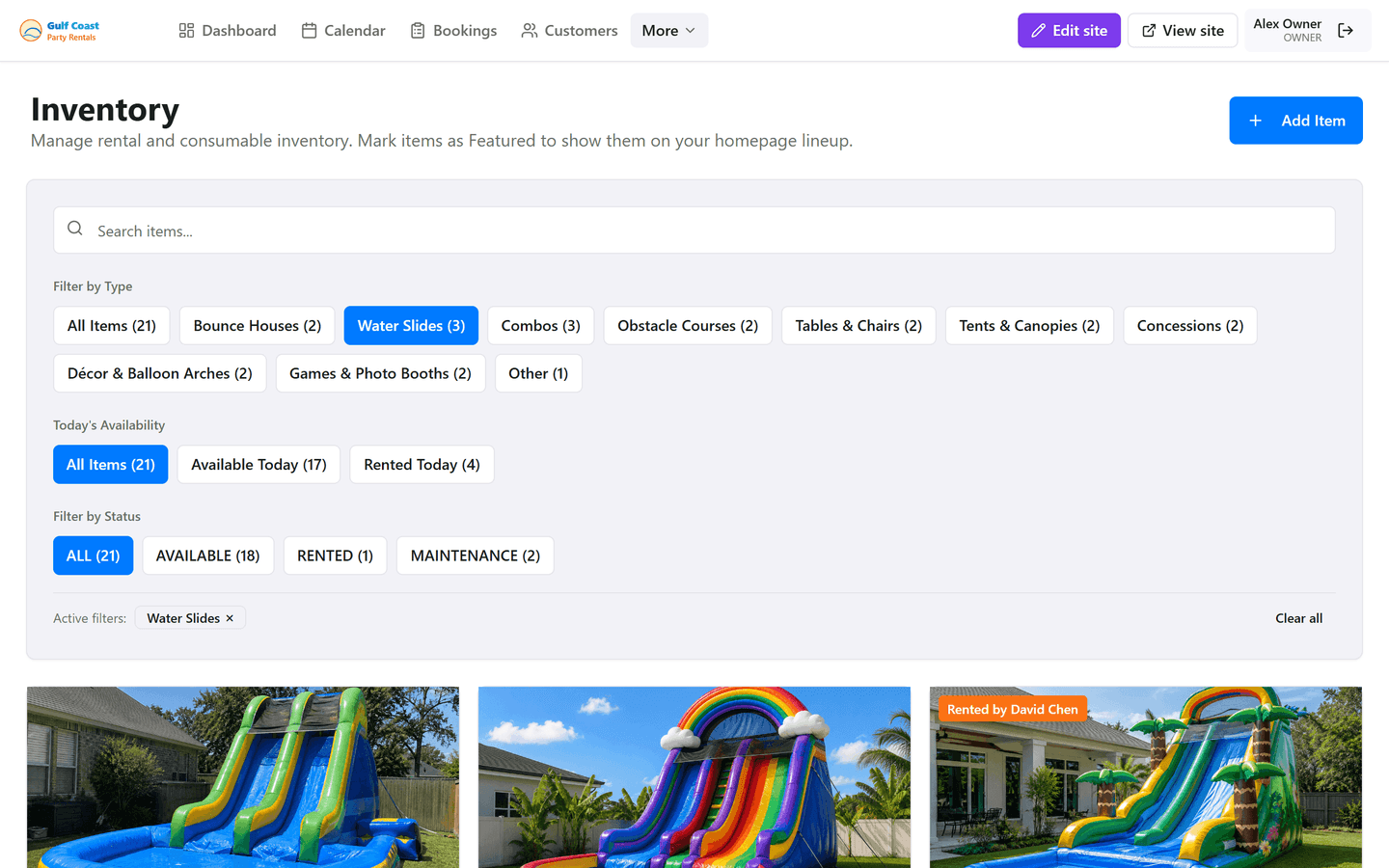1389x868 pixels.
Task: Open Bookings from the top navigation
Action: tap(453, 31)
